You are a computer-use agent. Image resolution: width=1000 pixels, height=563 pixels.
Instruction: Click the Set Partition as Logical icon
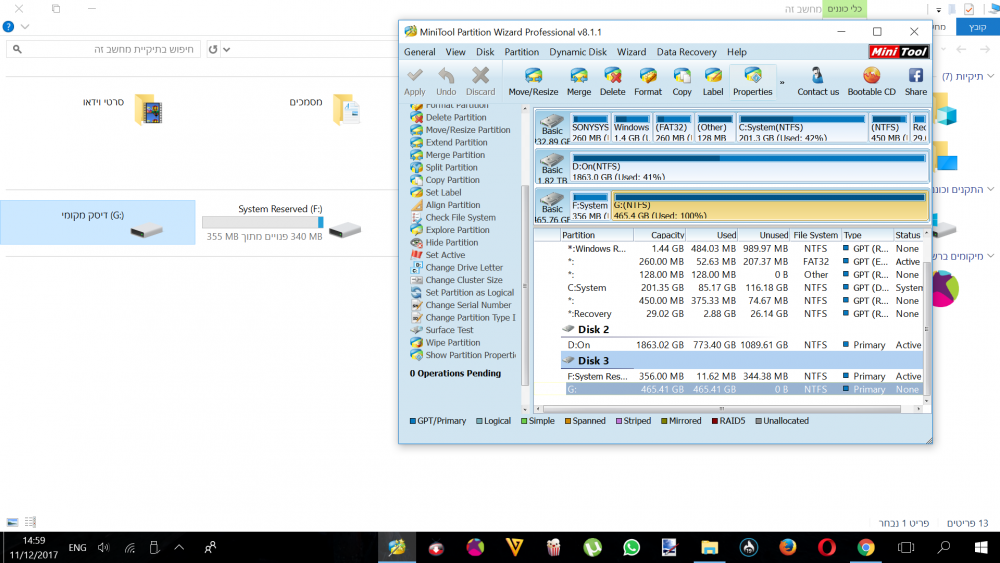[416, 293]
